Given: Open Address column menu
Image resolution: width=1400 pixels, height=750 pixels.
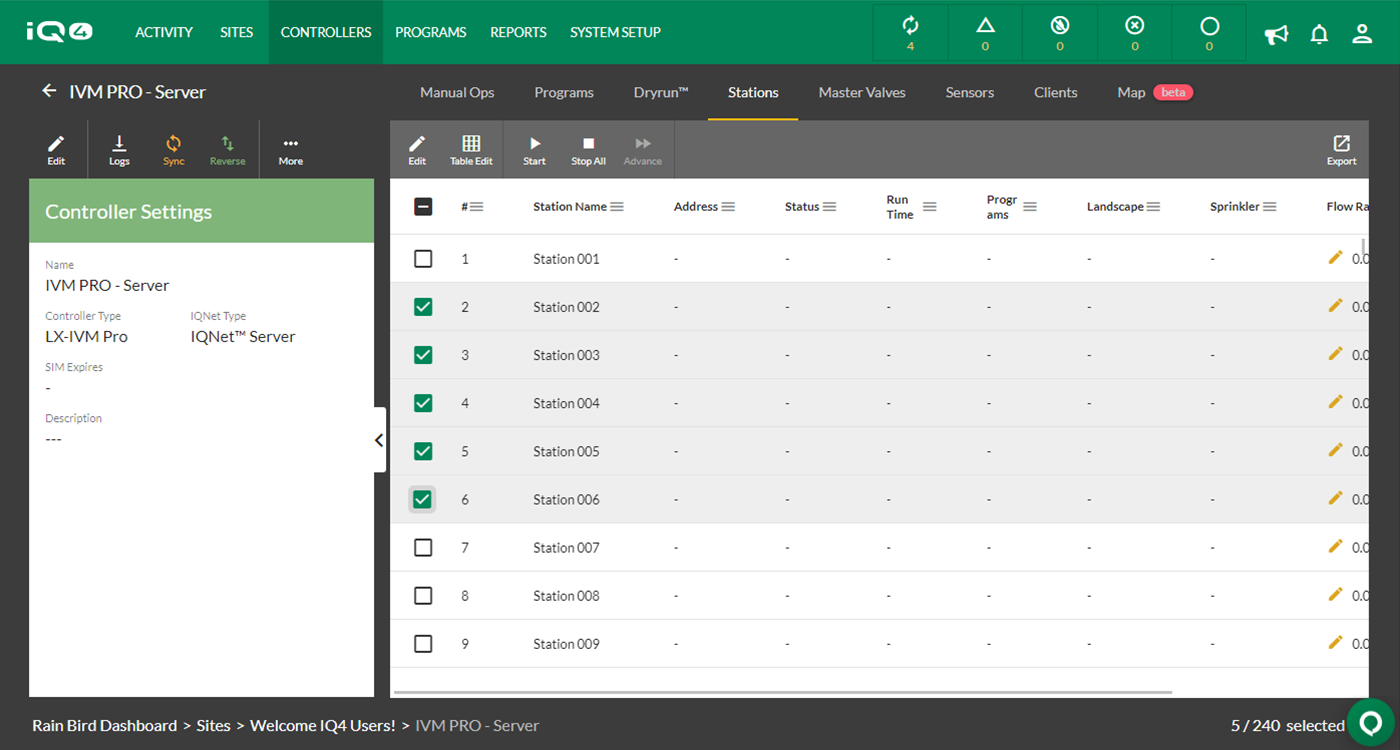Looking at the screenshot, I should 728,207.
